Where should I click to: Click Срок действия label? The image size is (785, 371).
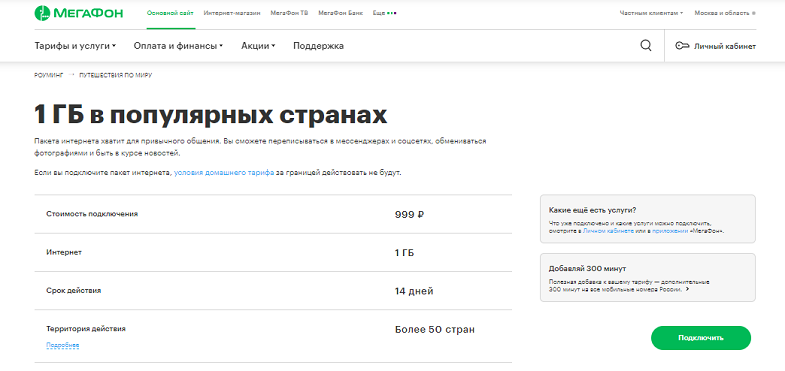tap(74, 290)
